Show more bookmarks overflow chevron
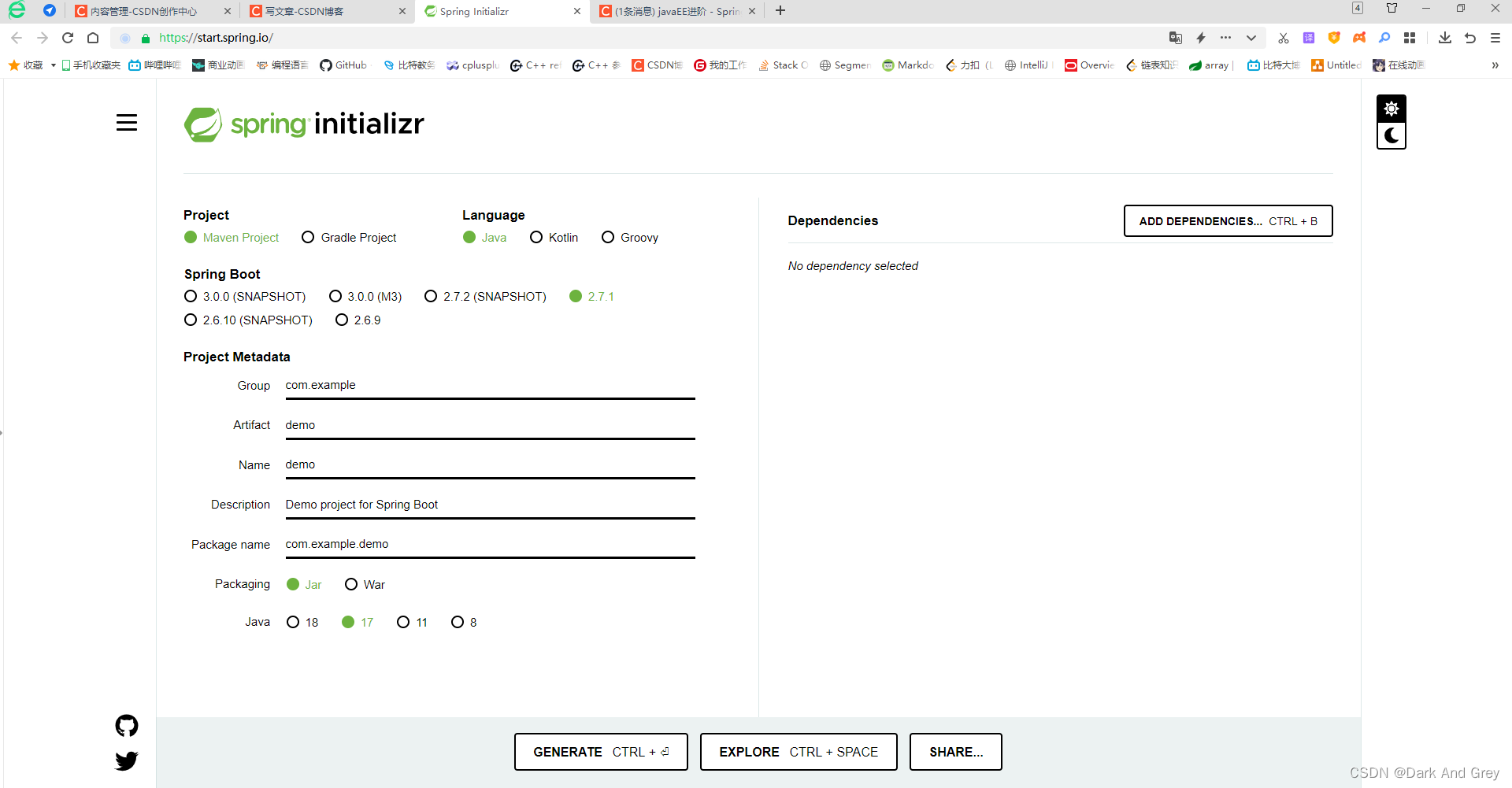This screenshot has width=1512, height=788. pos(1495,65)
